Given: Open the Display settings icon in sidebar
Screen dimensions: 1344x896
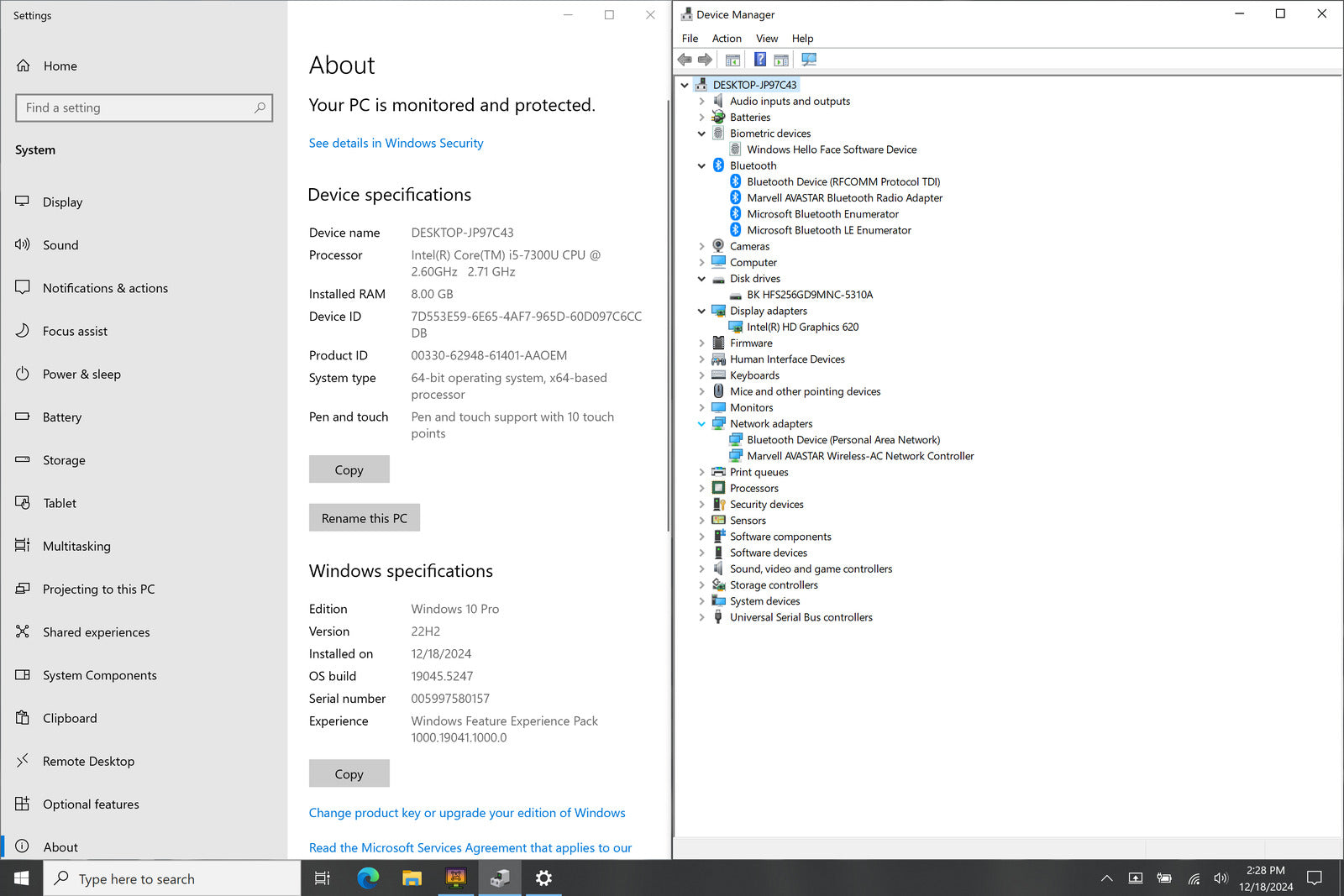Looking at the screenshot, I should (x=23, y=202).
